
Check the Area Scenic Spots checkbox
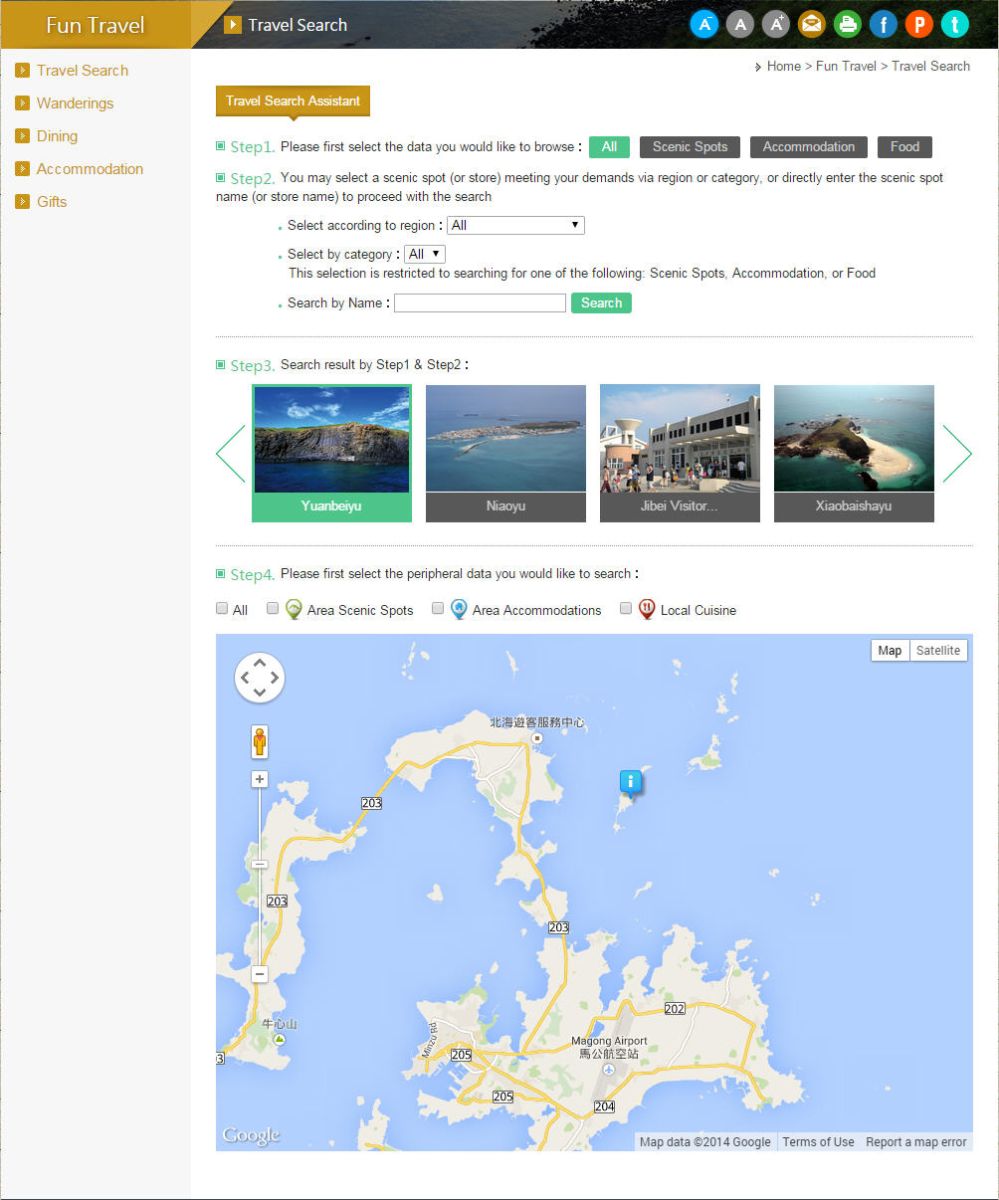272,609
